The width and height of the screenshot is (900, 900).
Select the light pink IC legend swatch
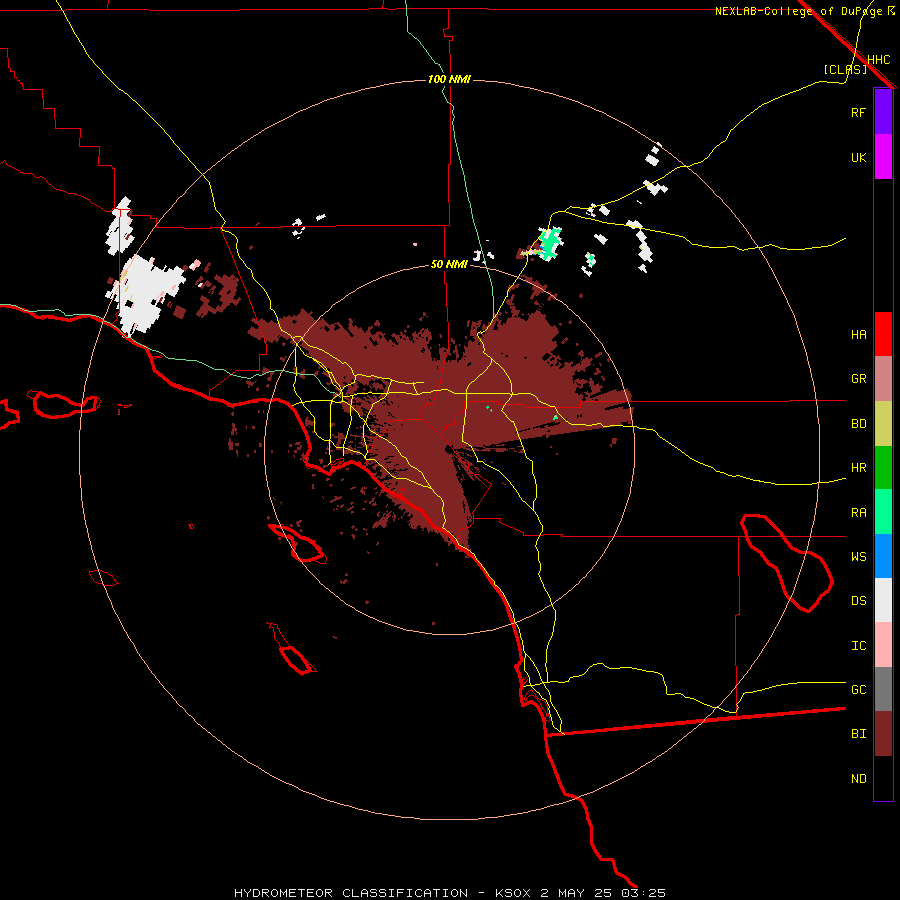pos(883,645)
